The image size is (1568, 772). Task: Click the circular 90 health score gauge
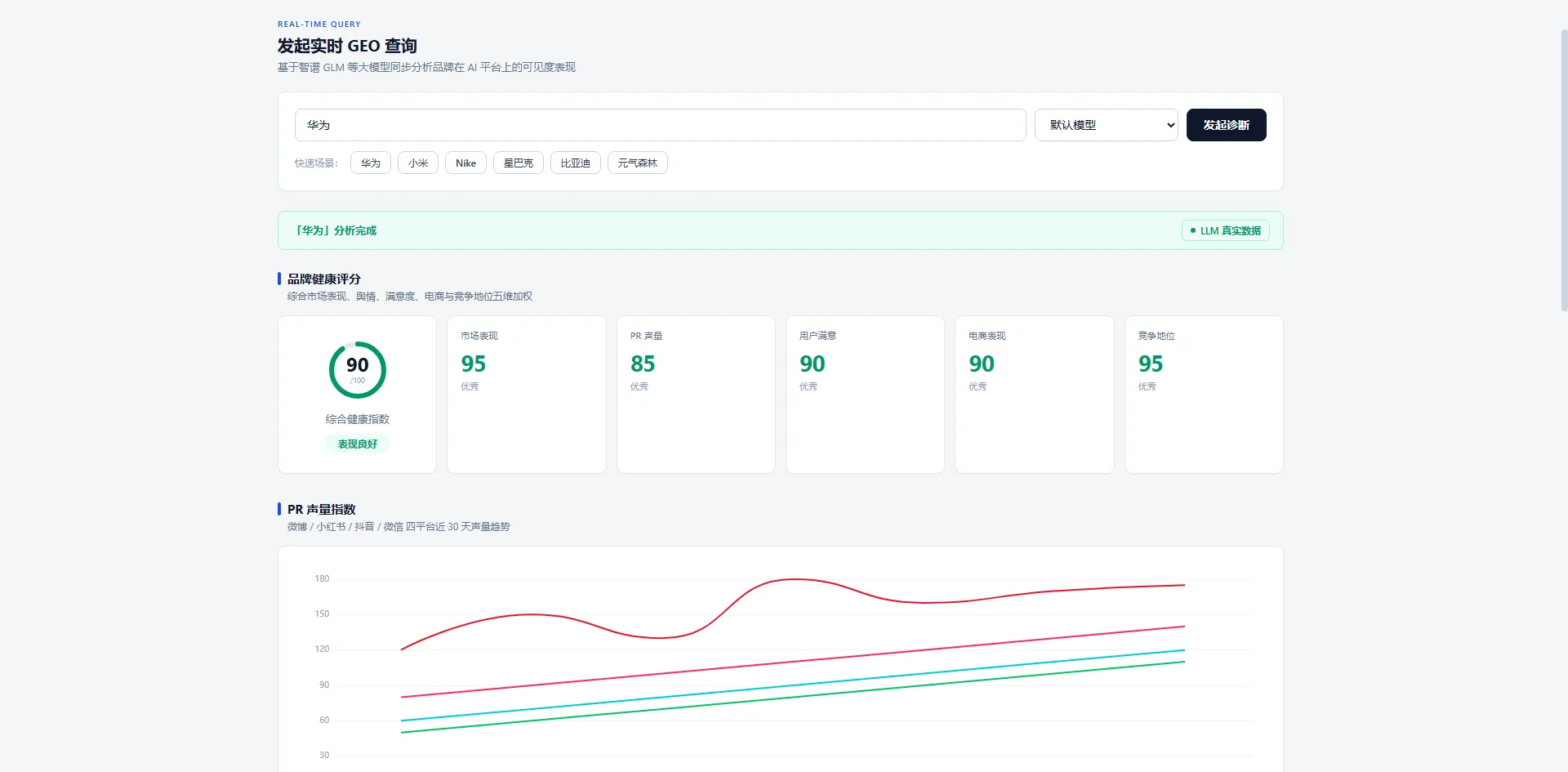pyautogui.click(x=358, y=370)
